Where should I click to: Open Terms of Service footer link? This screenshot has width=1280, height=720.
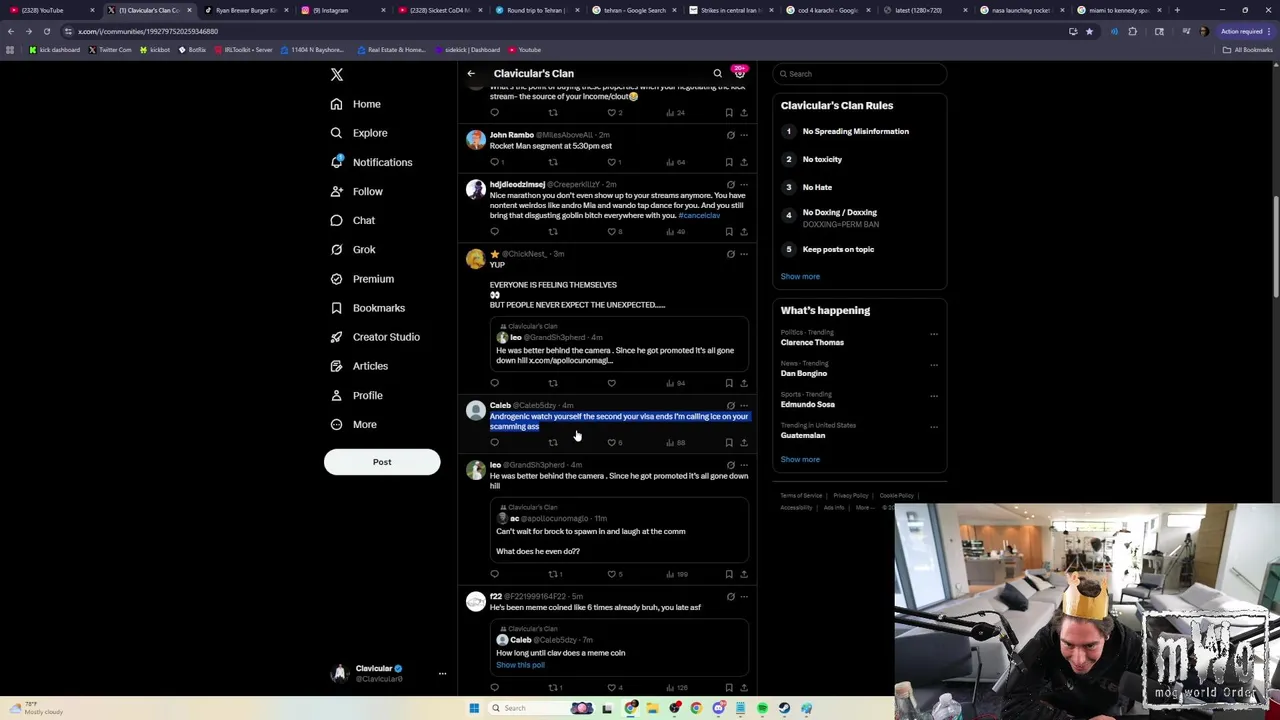click(801, 495)
